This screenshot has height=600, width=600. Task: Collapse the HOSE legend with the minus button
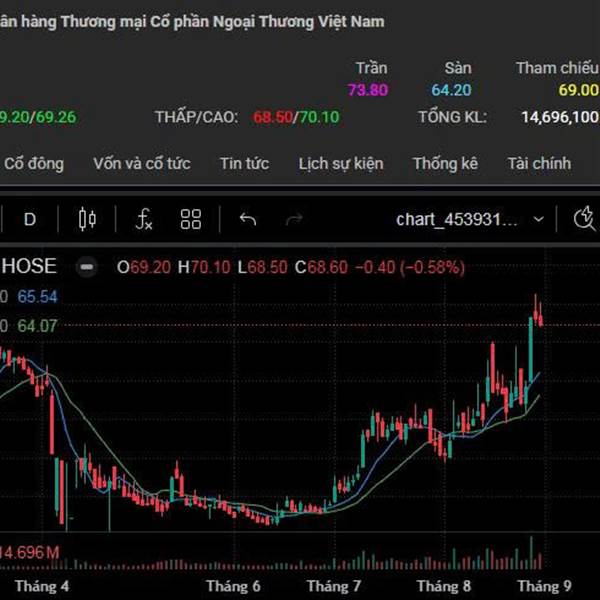(87, 267)
